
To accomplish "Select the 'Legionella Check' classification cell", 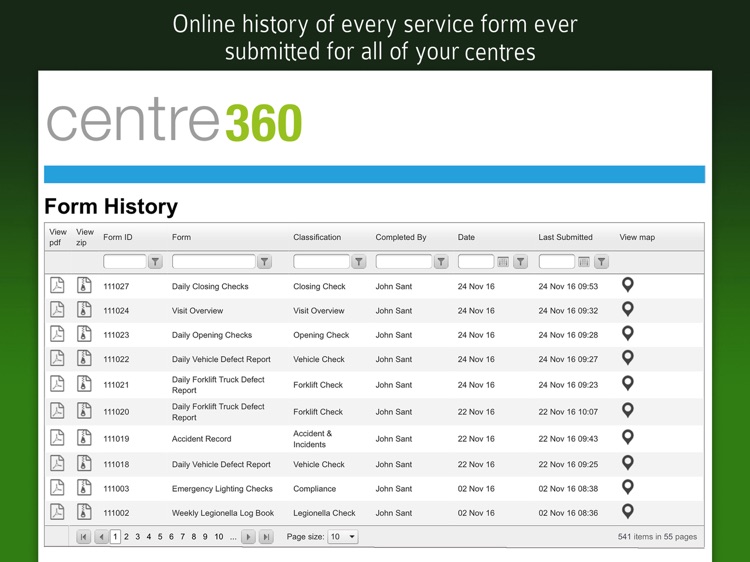I will coord(324,513).
